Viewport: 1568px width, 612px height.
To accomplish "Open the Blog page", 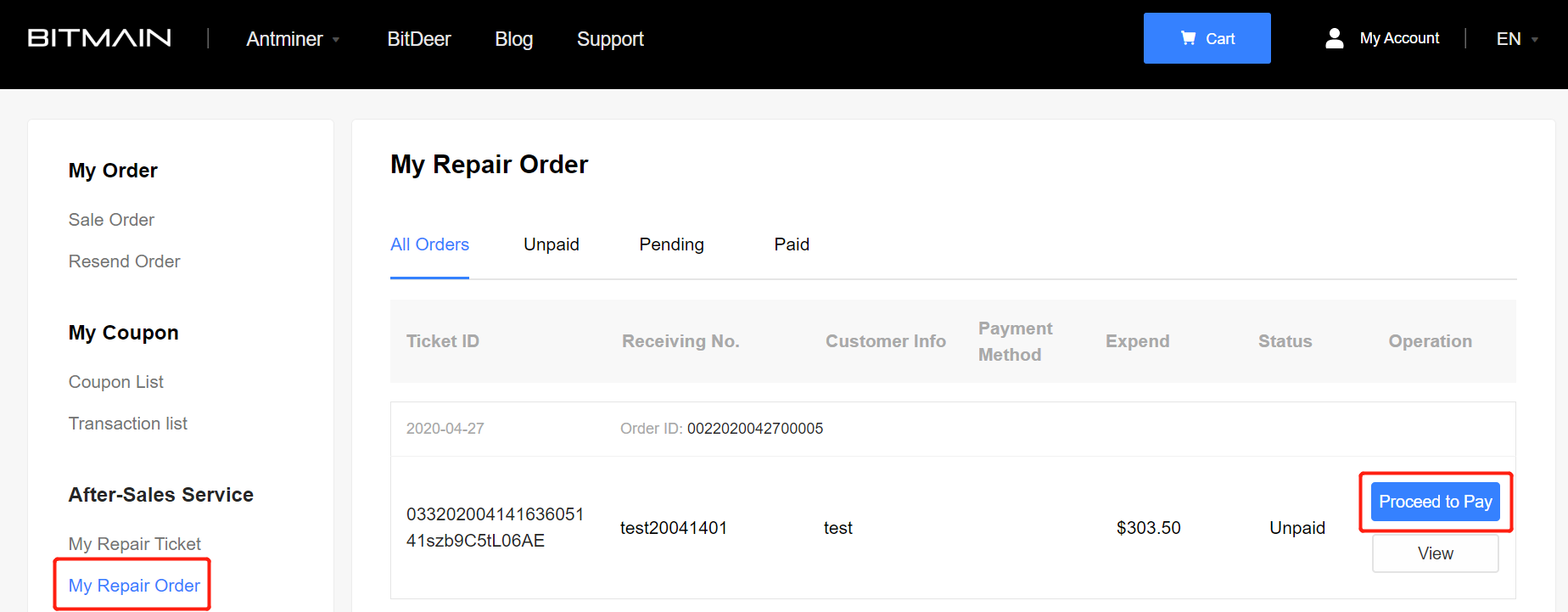I will 514,39.
